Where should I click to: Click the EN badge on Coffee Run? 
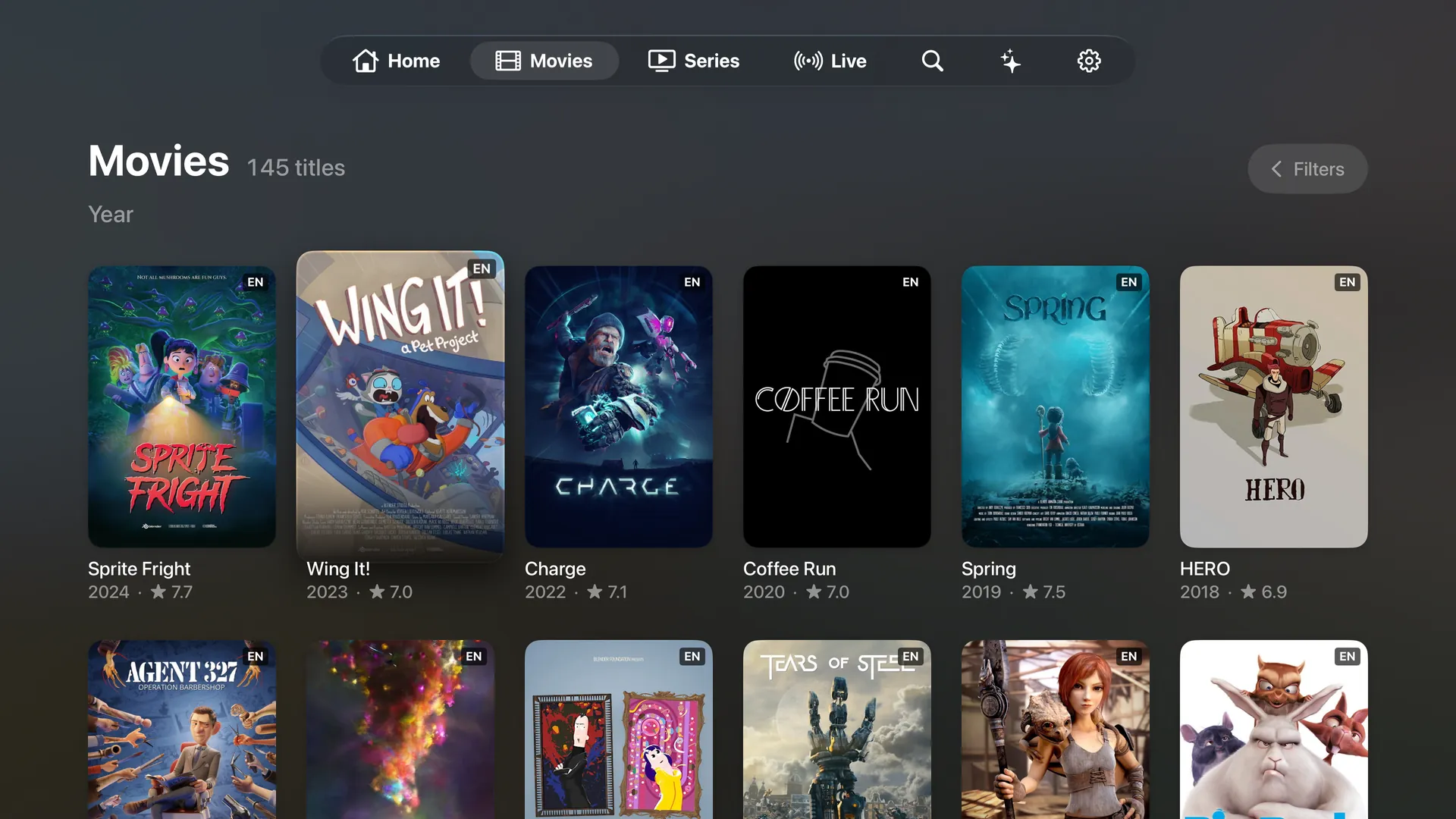pyautogui.click(x=911, y=282)
